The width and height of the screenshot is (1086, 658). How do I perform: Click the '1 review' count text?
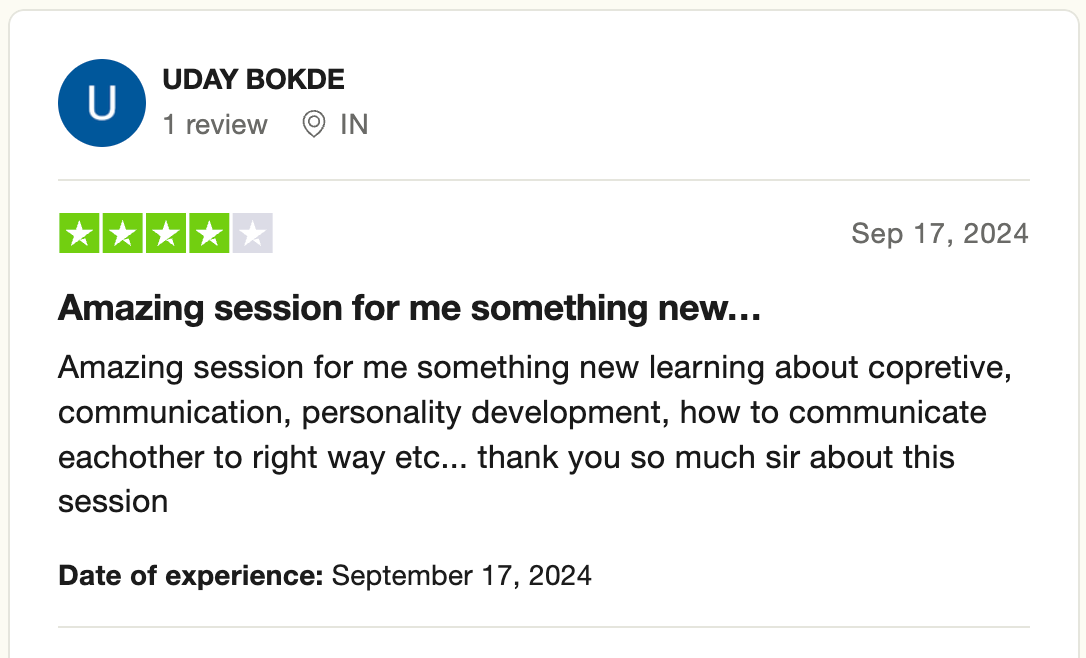(x=215, y=125)
